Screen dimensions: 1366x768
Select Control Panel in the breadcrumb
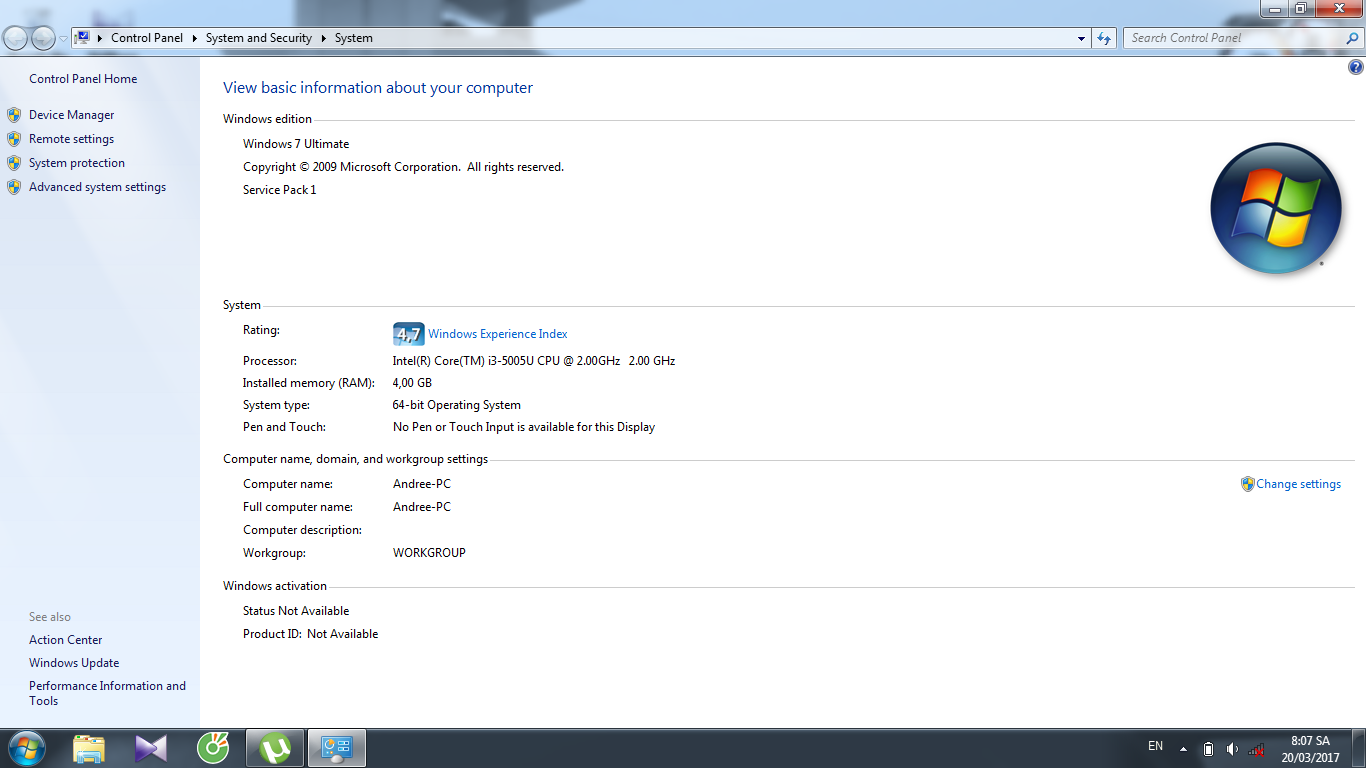(147, 38)
